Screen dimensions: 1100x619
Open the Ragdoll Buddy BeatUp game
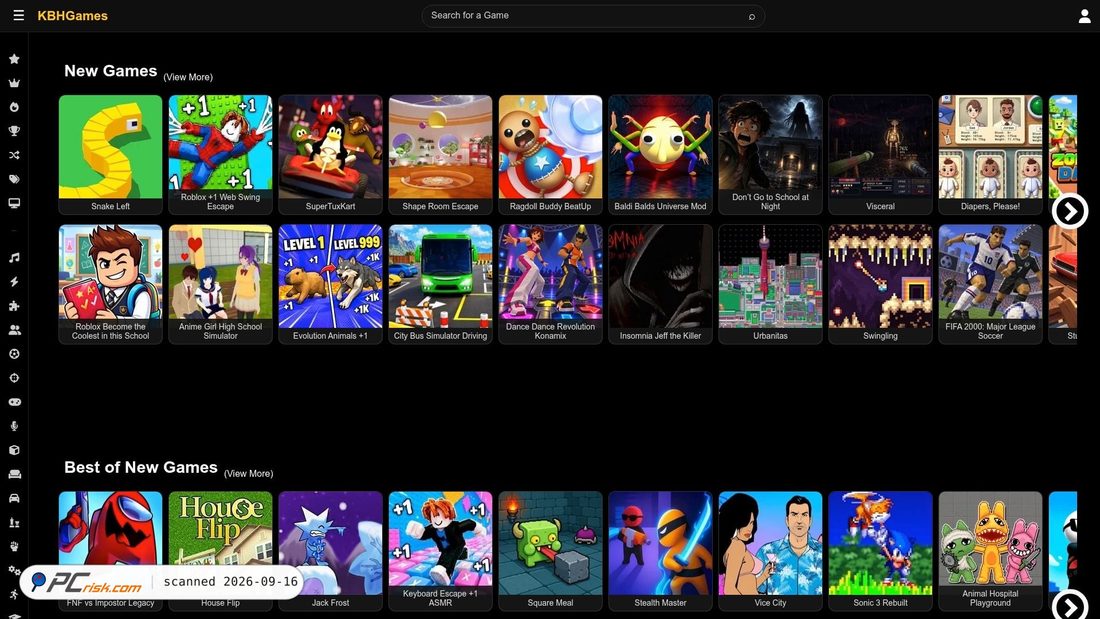pos(551,154)
